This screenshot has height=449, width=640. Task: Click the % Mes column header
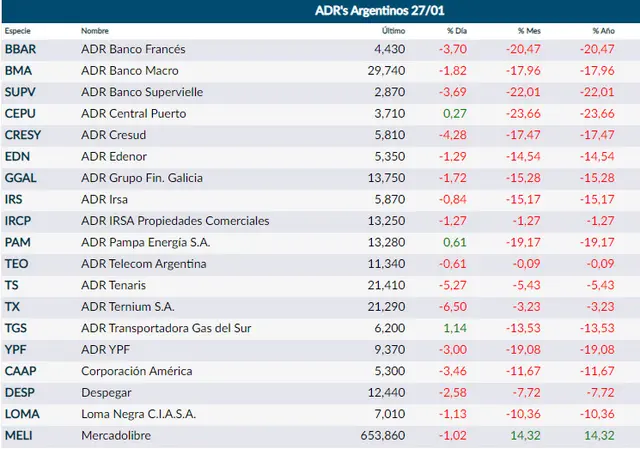tap(529, 31)
